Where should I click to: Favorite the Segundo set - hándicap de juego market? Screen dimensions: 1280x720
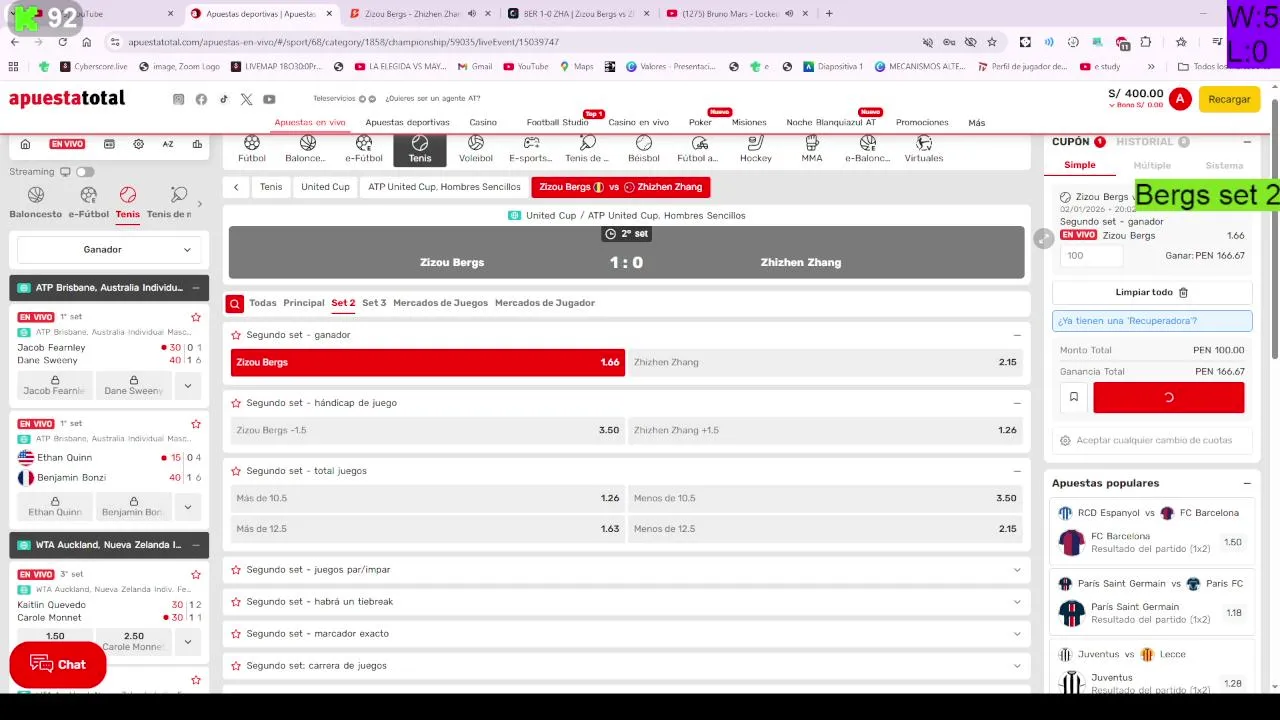[236, 403]
